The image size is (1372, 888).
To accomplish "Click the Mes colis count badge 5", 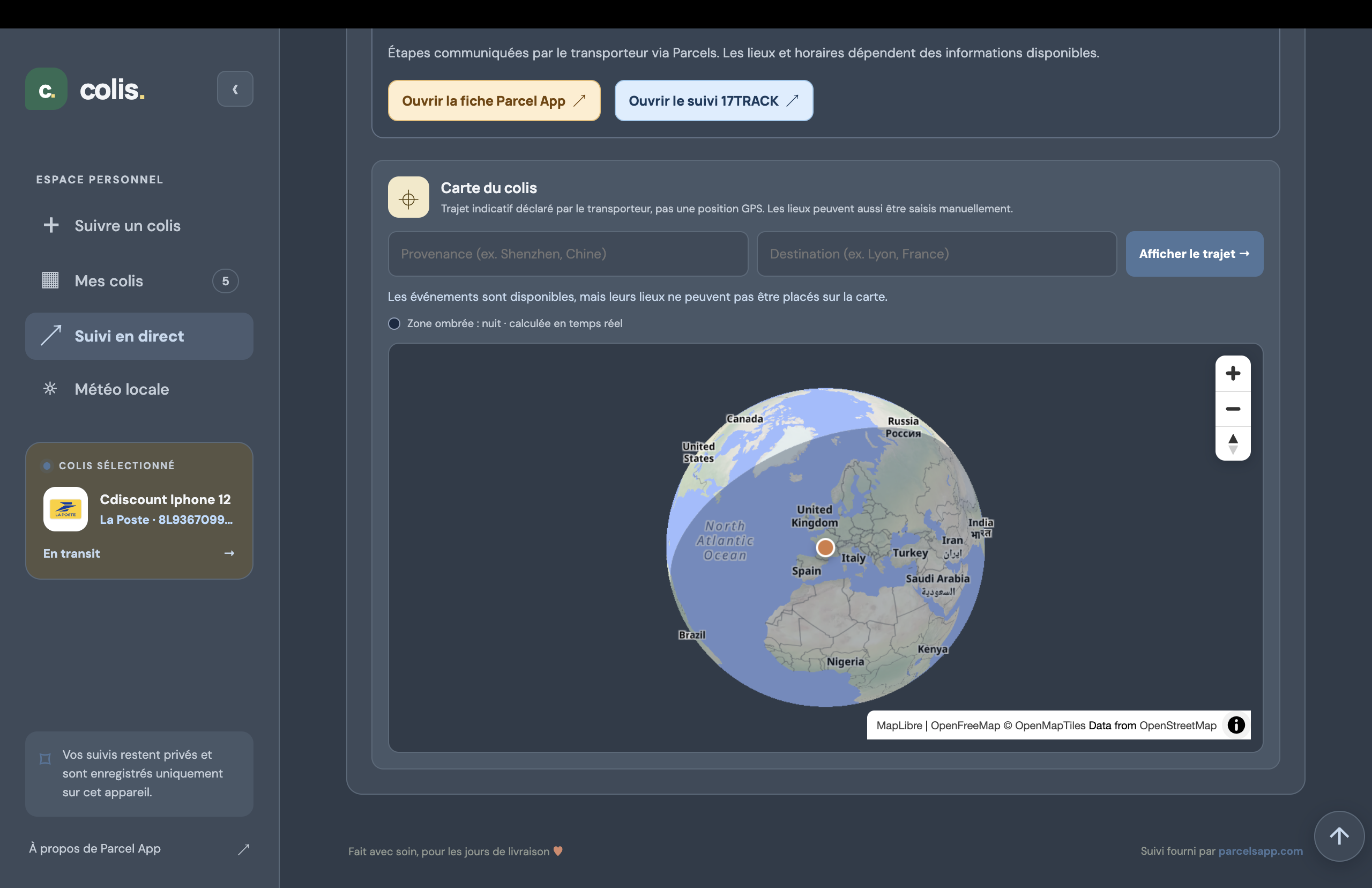I will point(225,281).
